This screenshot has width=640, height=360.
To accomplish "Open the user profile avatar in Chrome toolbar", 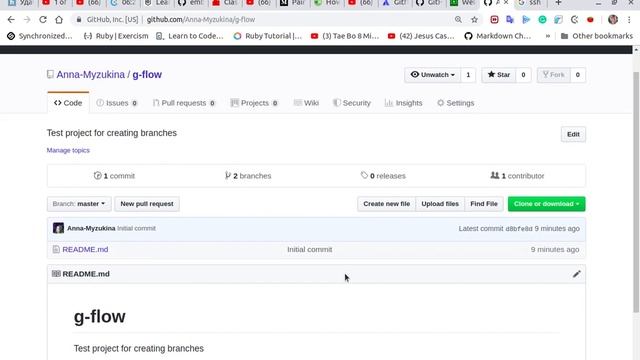I will tap(613, 20).
